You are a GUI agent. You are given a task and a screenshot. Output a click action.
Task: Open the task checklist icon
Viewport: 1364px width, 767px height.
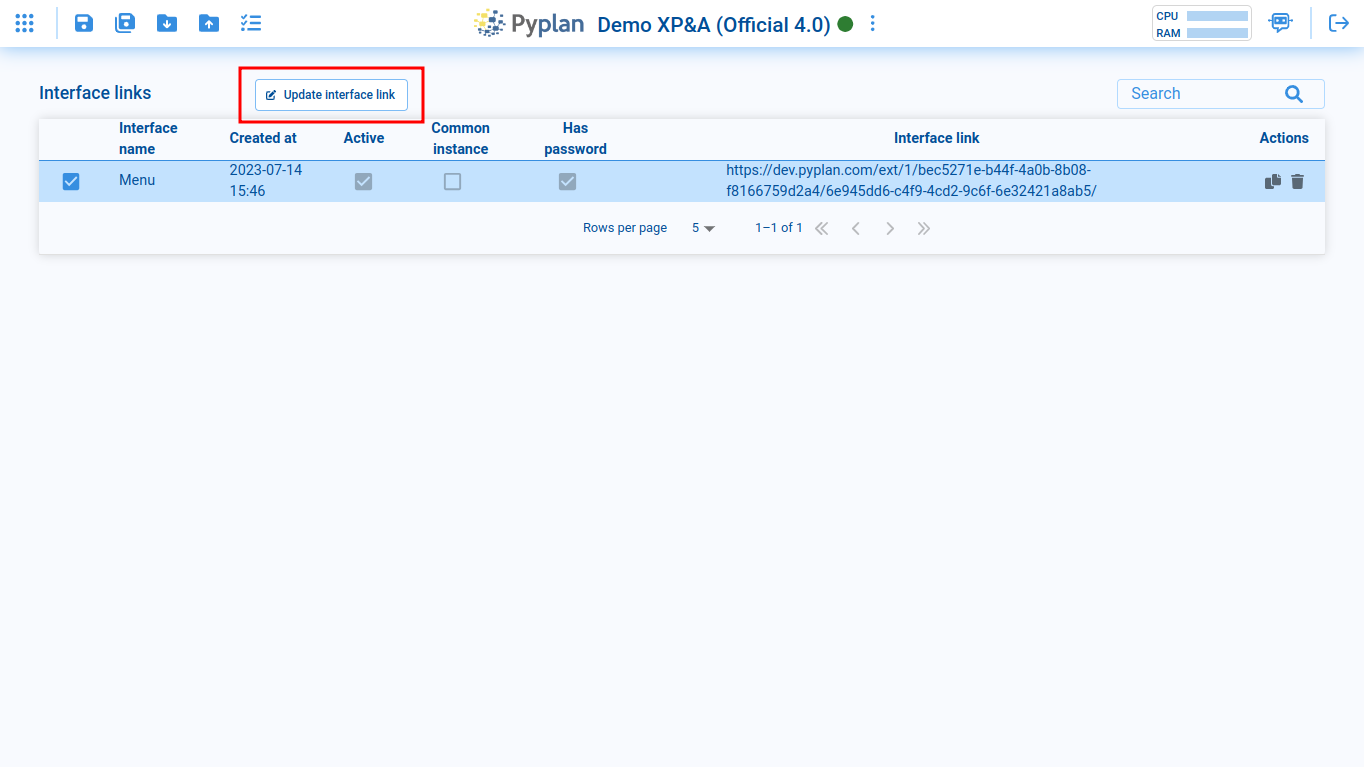tap(251, 23)
